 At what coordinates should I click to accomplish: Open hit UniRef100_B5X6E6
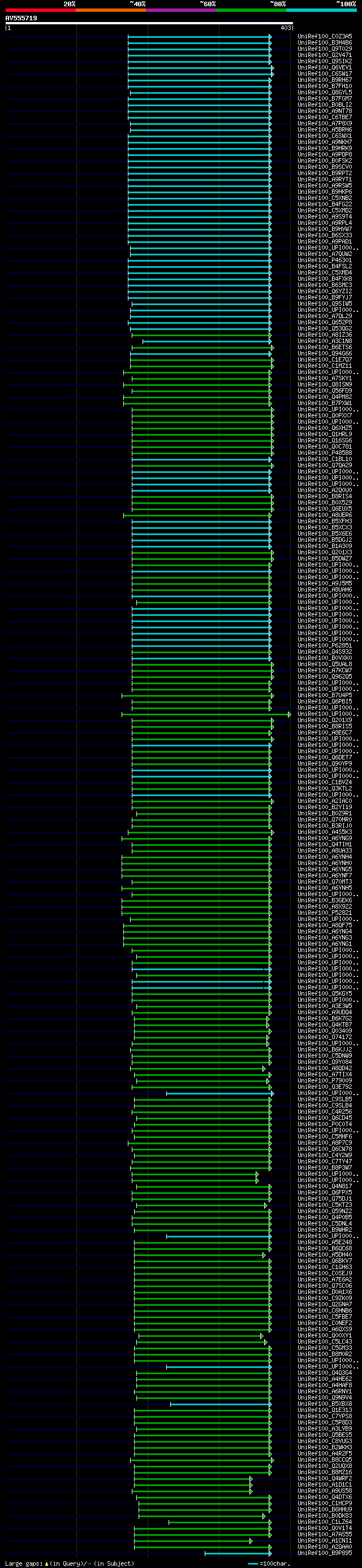pyautogui.click(x=325, y=533)
